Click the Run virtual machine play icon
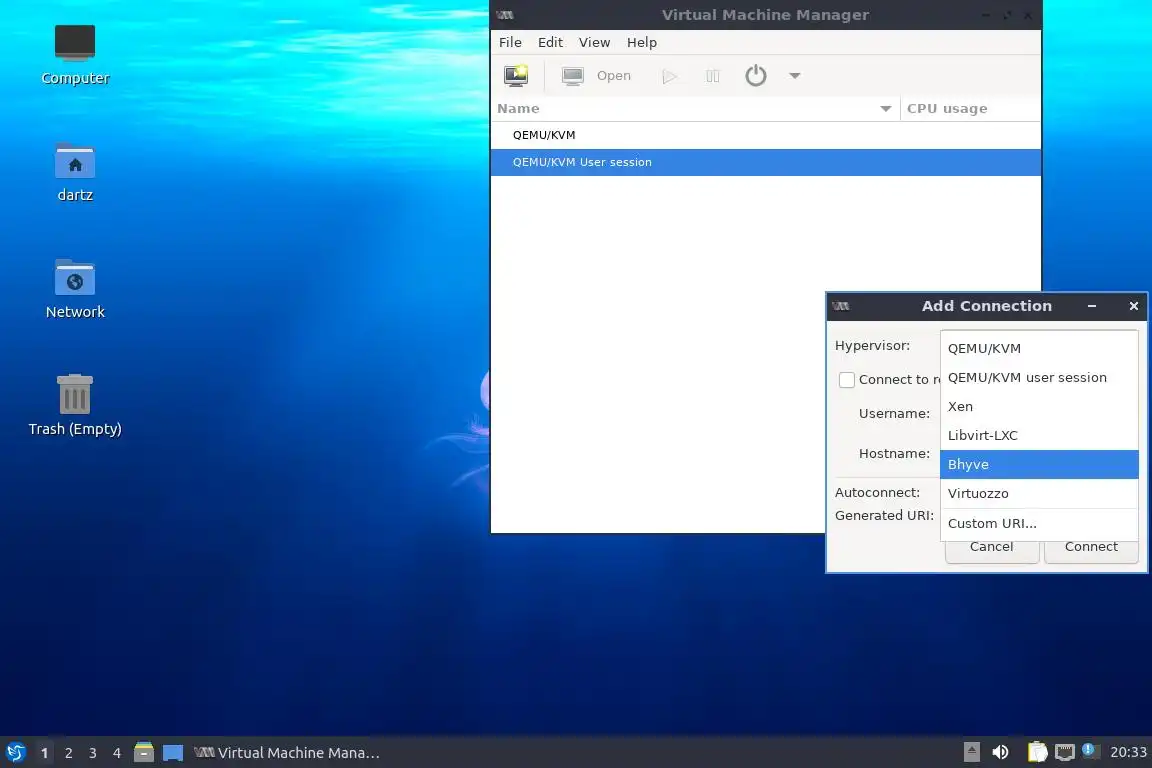1152x768 pixels. pos(669,76)
